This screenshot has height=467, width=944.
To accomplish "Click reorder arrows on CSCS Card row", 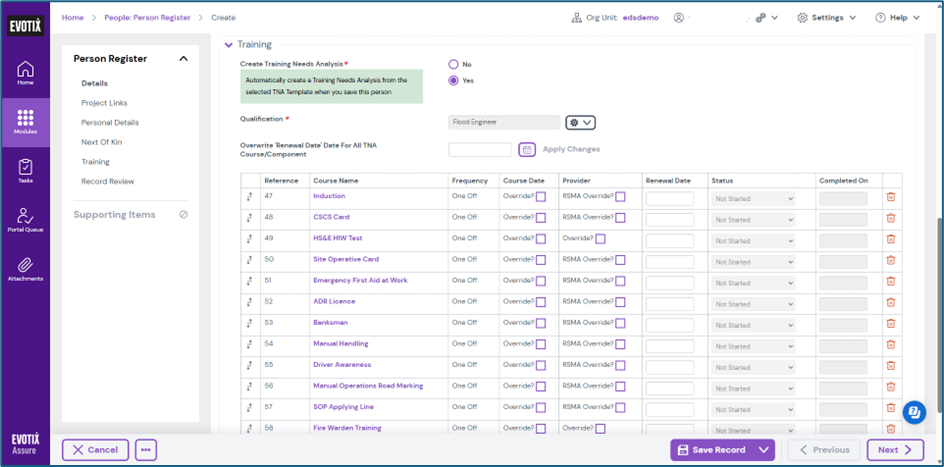I will coord(250,218).
